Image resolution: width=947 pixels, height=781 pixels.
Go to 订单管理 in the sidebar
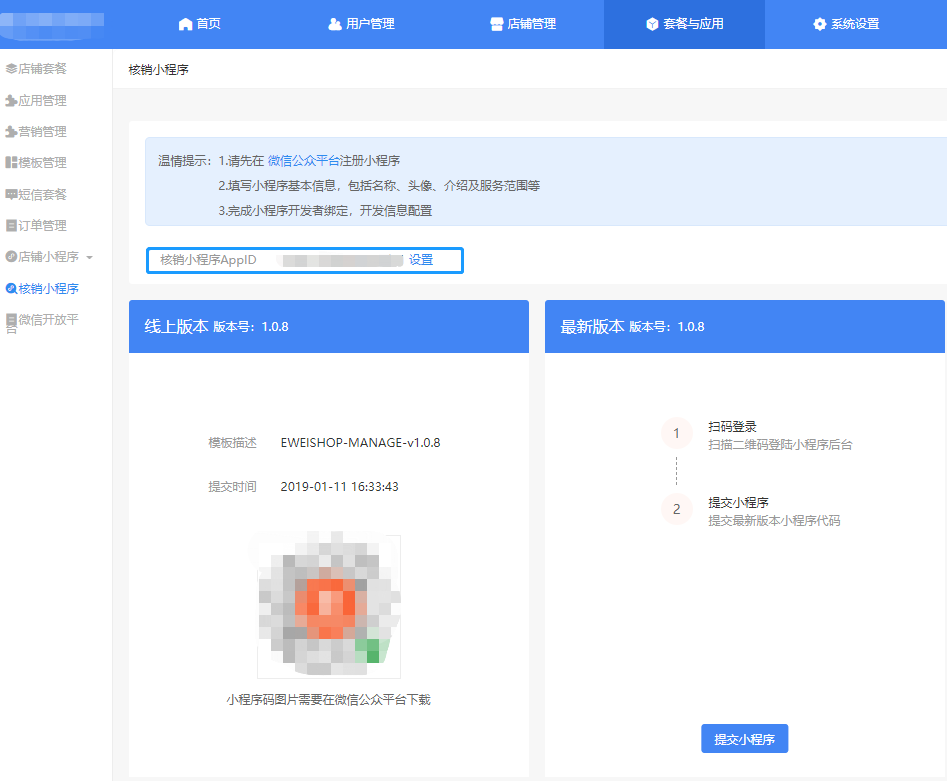[x=42, y=226]
